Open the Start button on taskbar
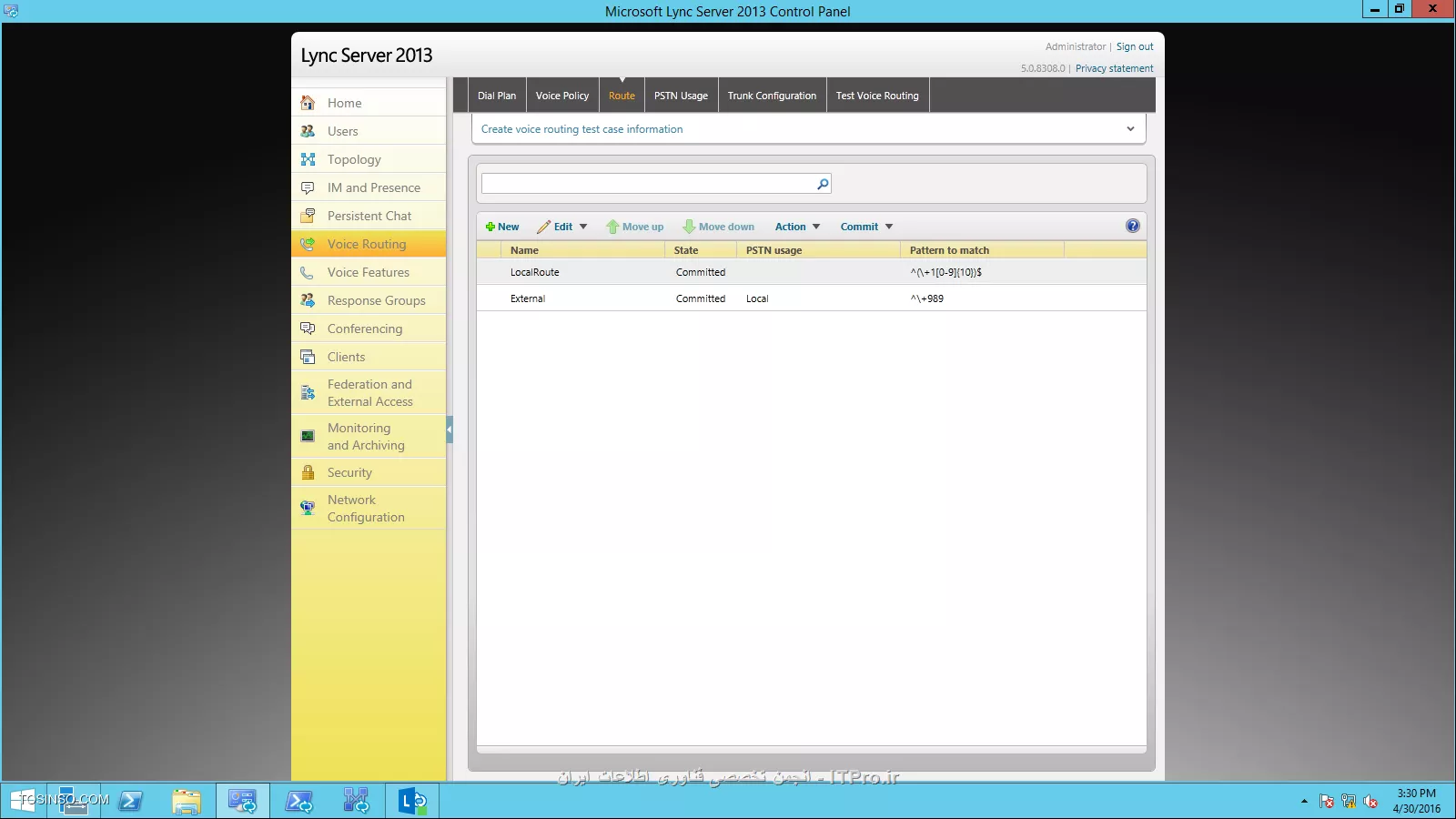The image size is (1456, 819). coord(23,801)
